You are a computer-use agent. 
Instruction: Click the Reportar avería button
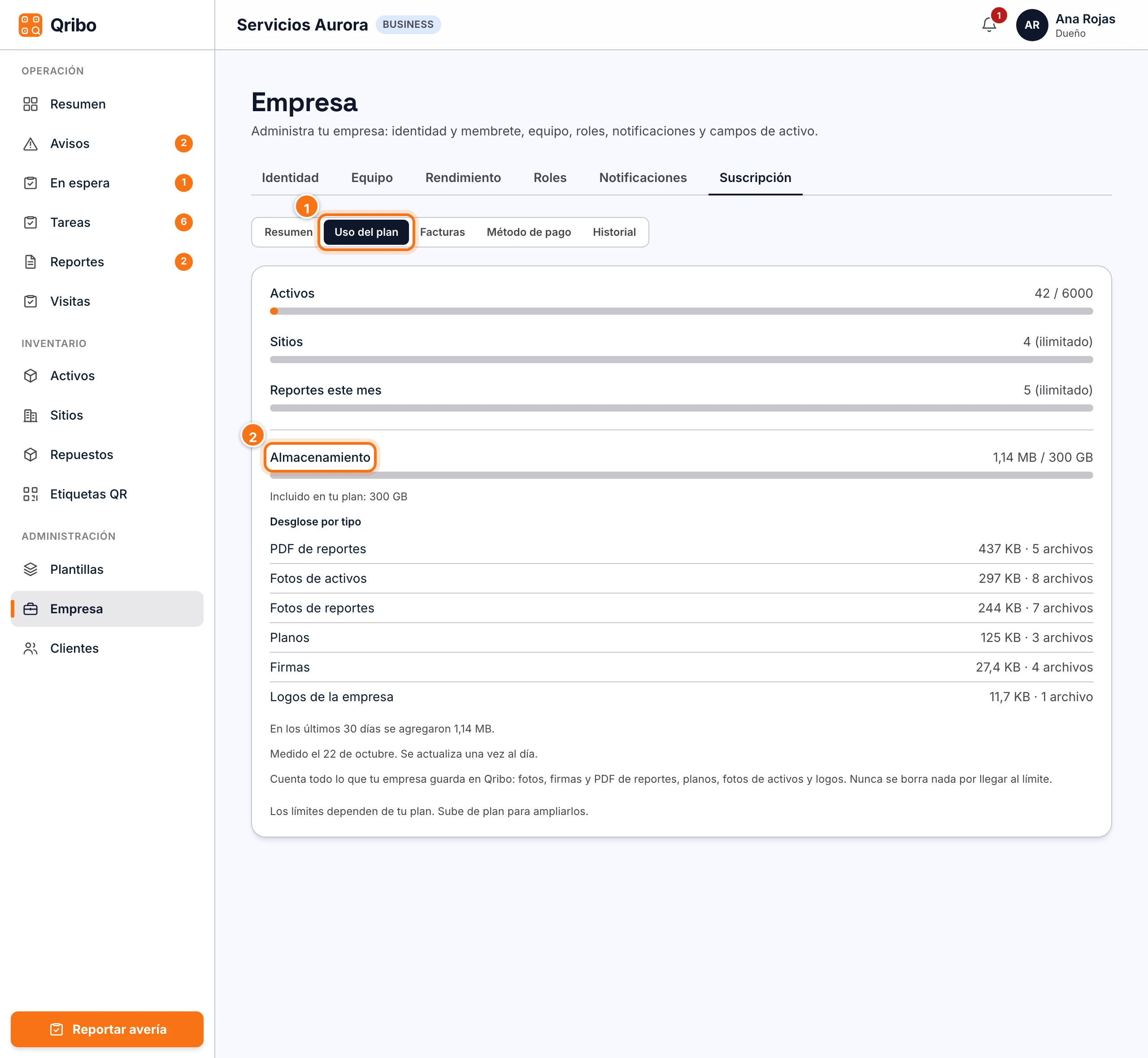pos(107,1029)
